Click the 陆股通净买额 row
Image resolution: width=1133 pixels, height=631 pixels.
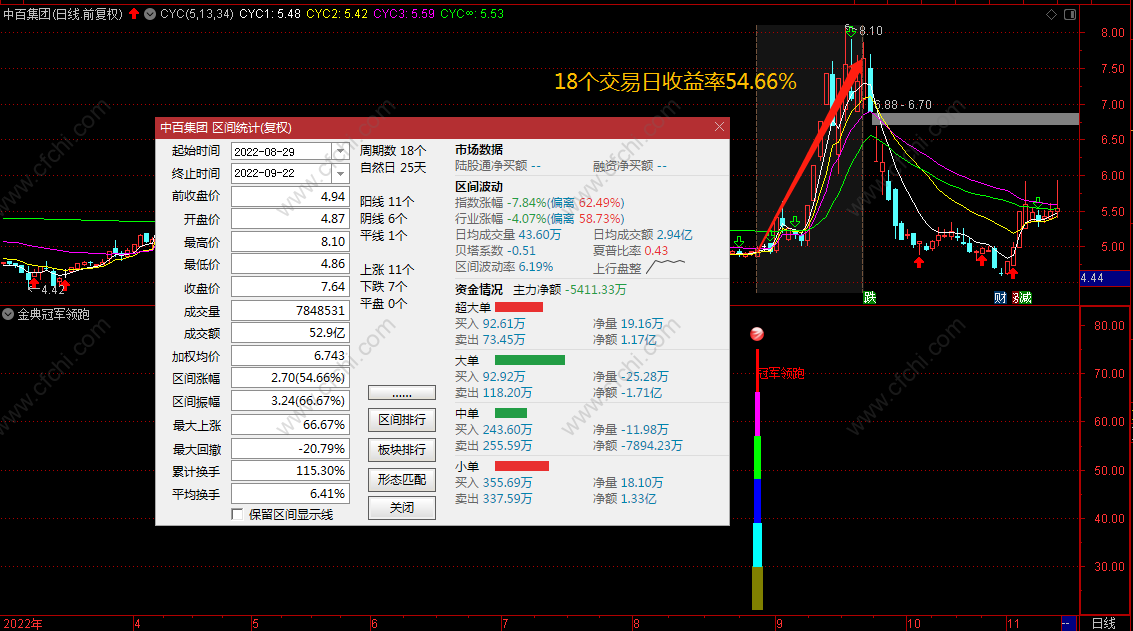[498, 166]
